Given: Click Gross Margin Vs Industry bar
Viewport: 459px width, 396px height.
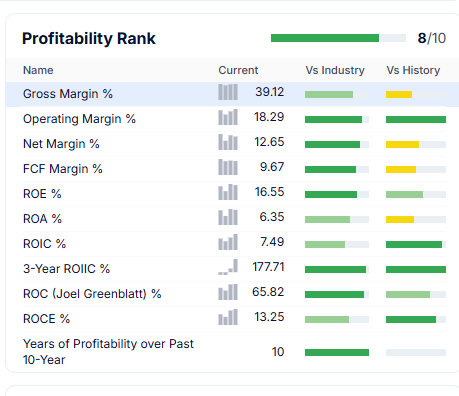Looking at the screenshot, I should 337,94.
